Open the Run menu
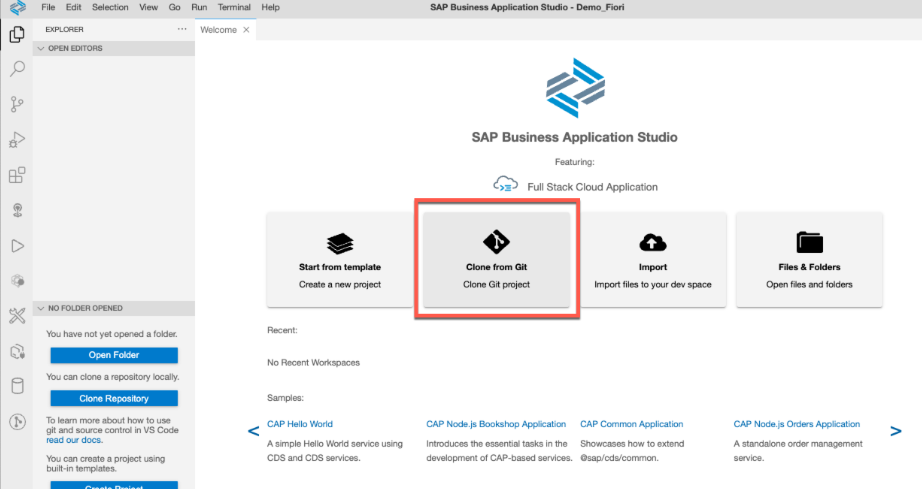The width and height of the screenshot is (922, 489). tap(199, 7)
